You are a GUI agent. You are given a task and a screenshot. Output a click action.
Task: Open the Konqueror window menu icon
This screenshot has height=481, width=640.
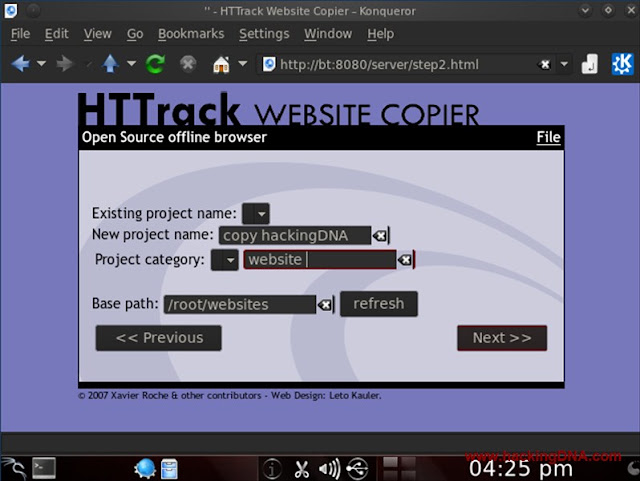pos(11,11)
